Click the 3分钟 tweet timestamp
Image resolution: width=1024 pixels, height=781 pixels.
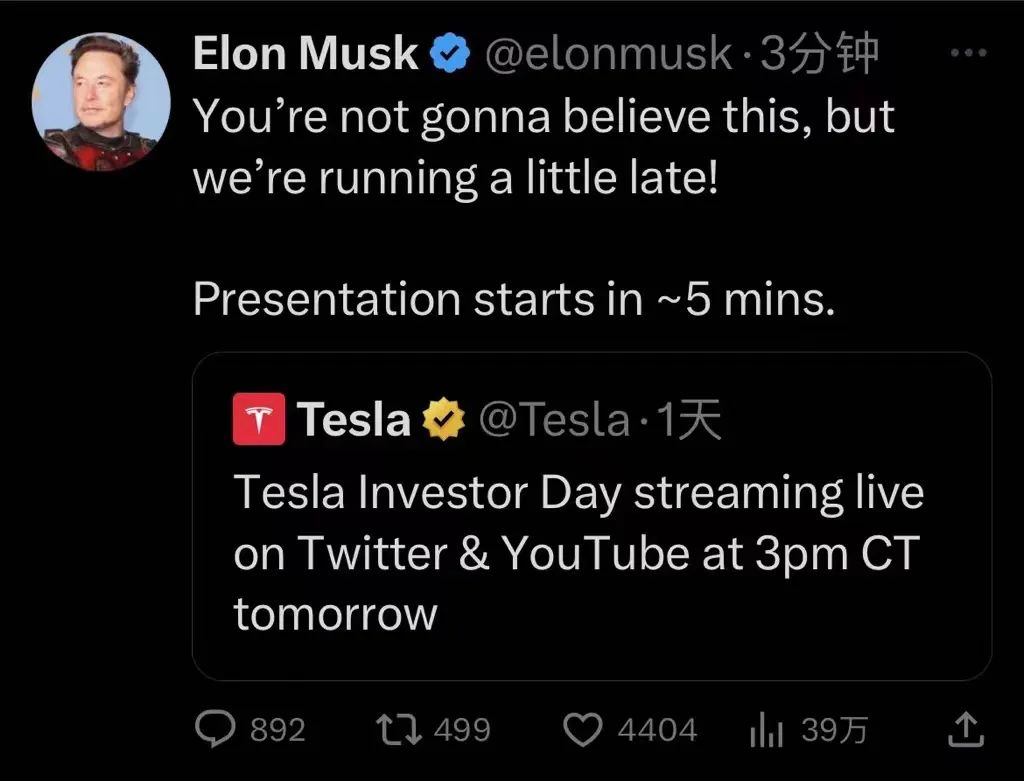(820, 56)
